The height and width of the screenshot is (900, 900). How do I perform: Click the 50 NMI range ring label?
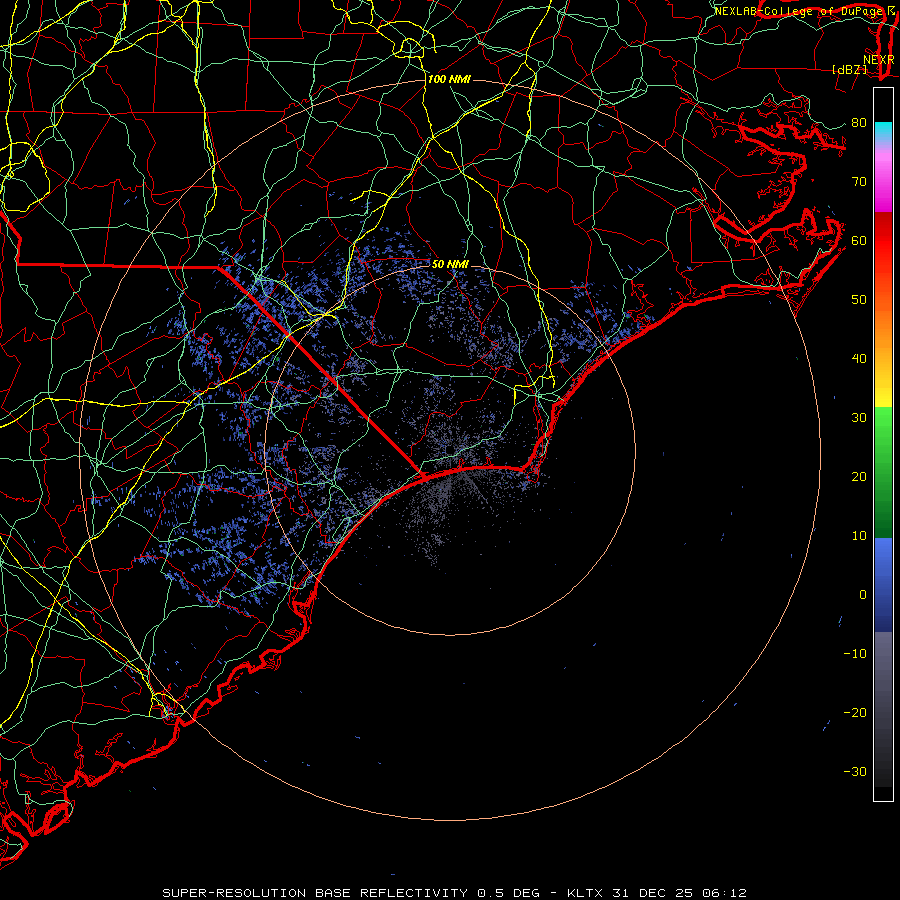(450, 264)
